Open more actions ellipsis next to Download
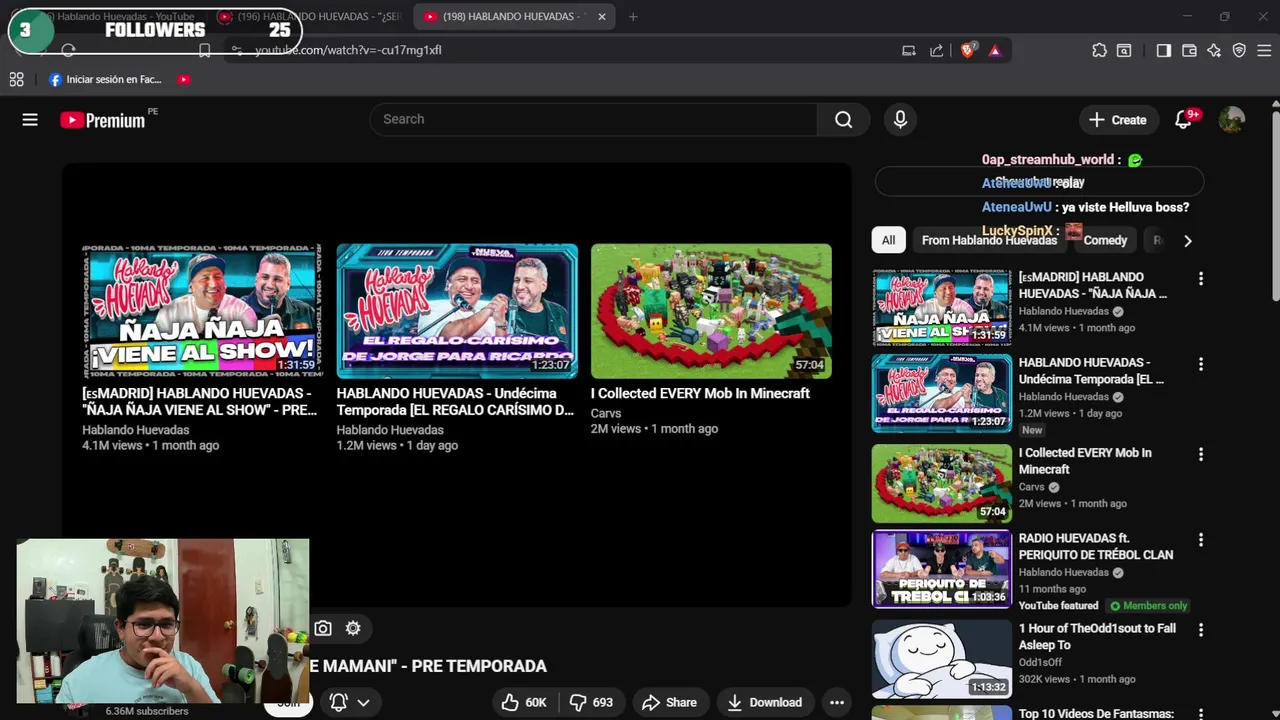The image size is (1280, 720). (x=837, y=702)
